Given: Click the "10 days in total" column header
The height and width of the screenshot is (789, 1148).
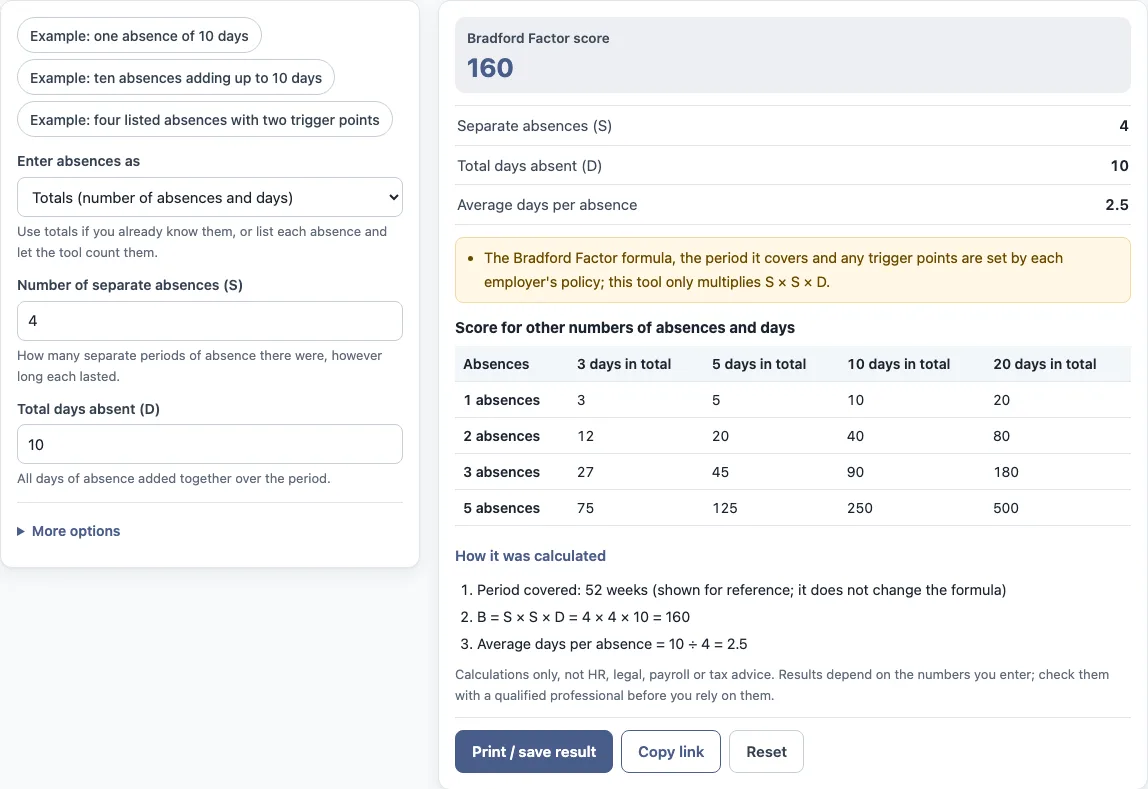Looking at the screenshot, I should (x=898, y=364).
